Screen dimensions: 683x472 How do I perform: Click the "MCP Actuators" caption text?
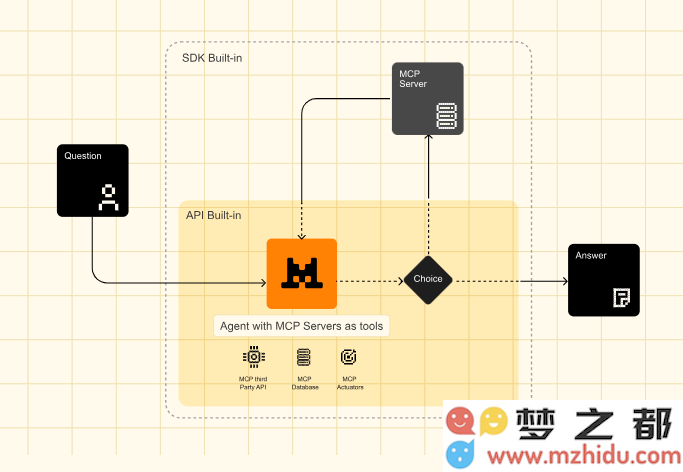tap(350, 382)
